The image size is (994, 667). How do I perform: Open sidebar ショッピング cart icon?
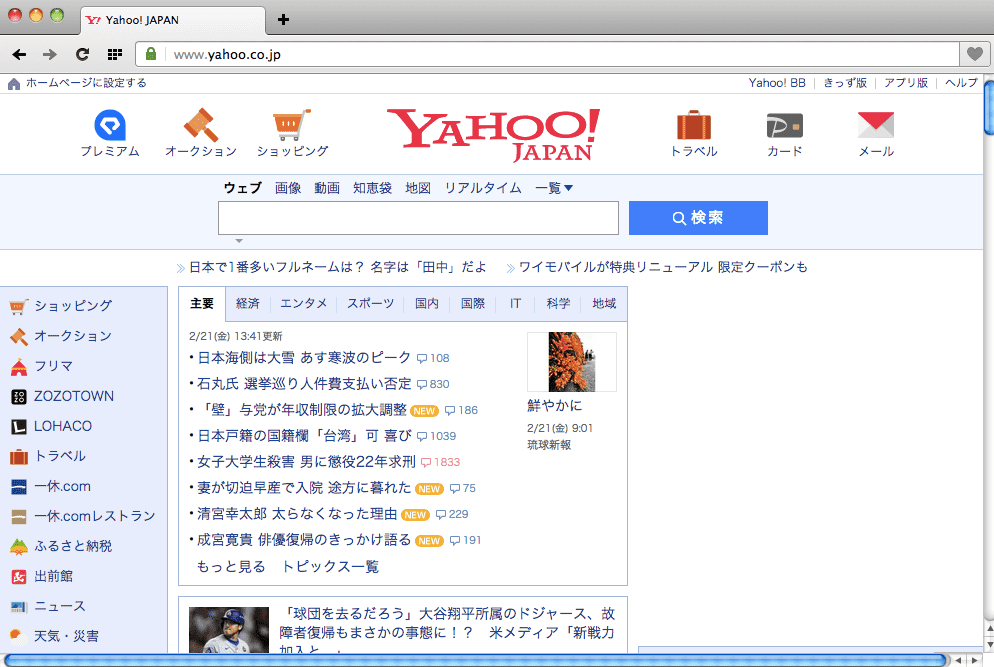click(x=19, y=307)
